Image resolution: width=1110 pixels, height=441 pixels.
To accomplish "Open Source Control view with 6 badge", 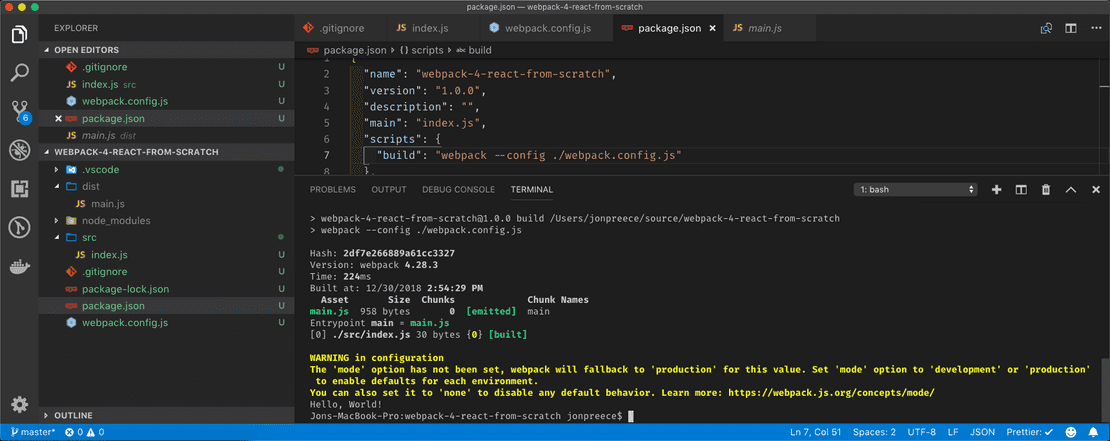I will pyautogui.click(x=19, y=111).
